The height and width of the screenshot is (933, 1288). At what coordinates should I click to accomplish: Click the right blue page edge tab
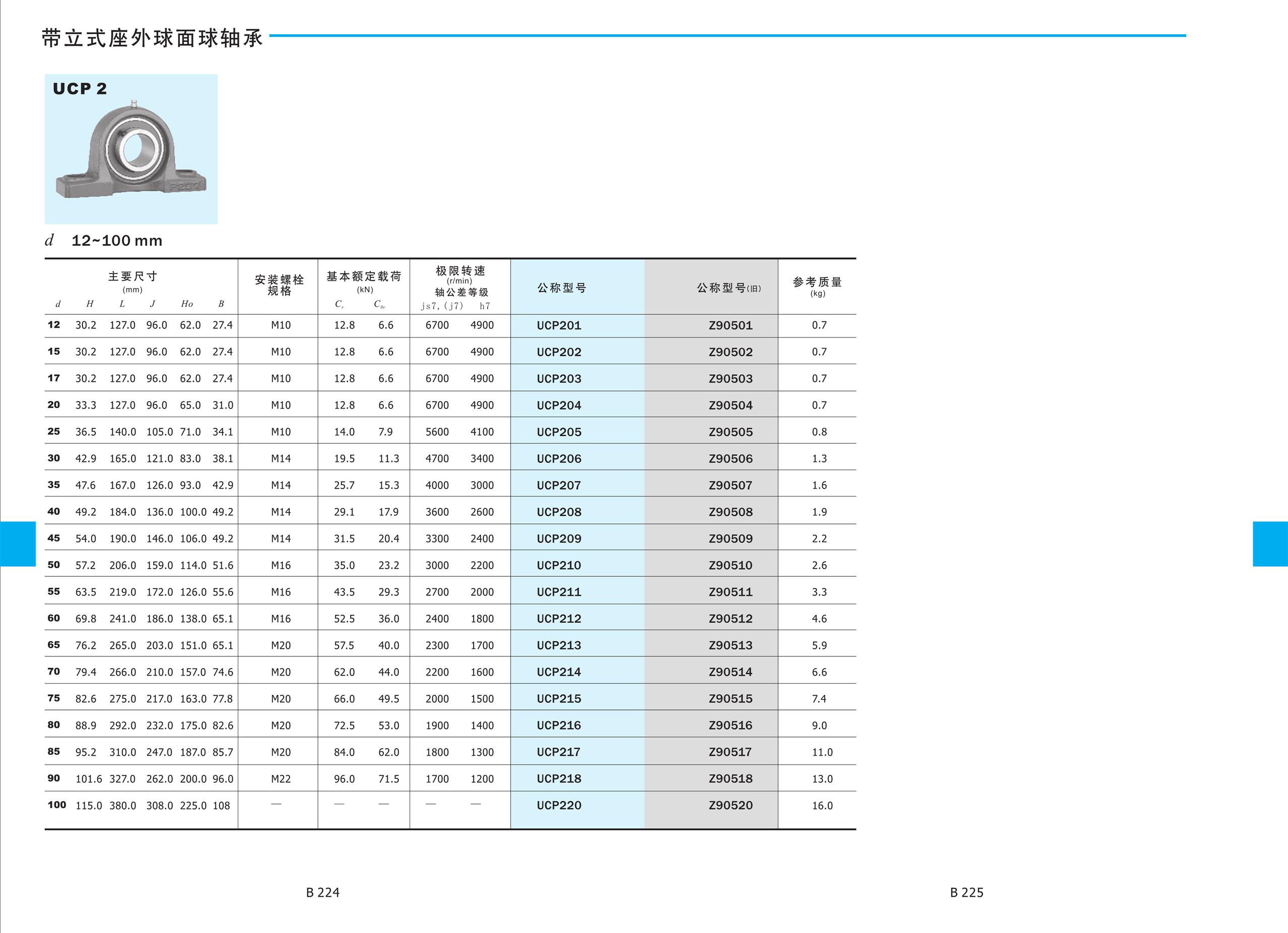(x=1270, y=544)
